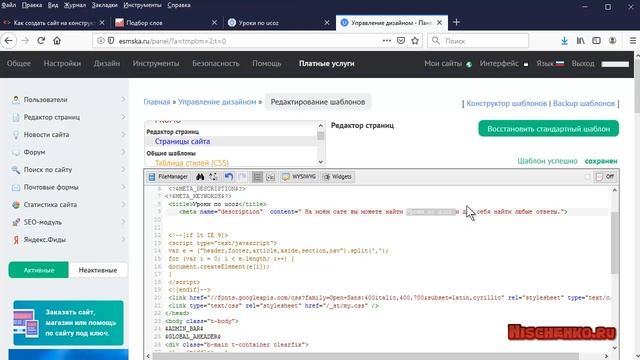640x360 pixels.
Task: Click the find and replace icon
Action: point(213,177)
